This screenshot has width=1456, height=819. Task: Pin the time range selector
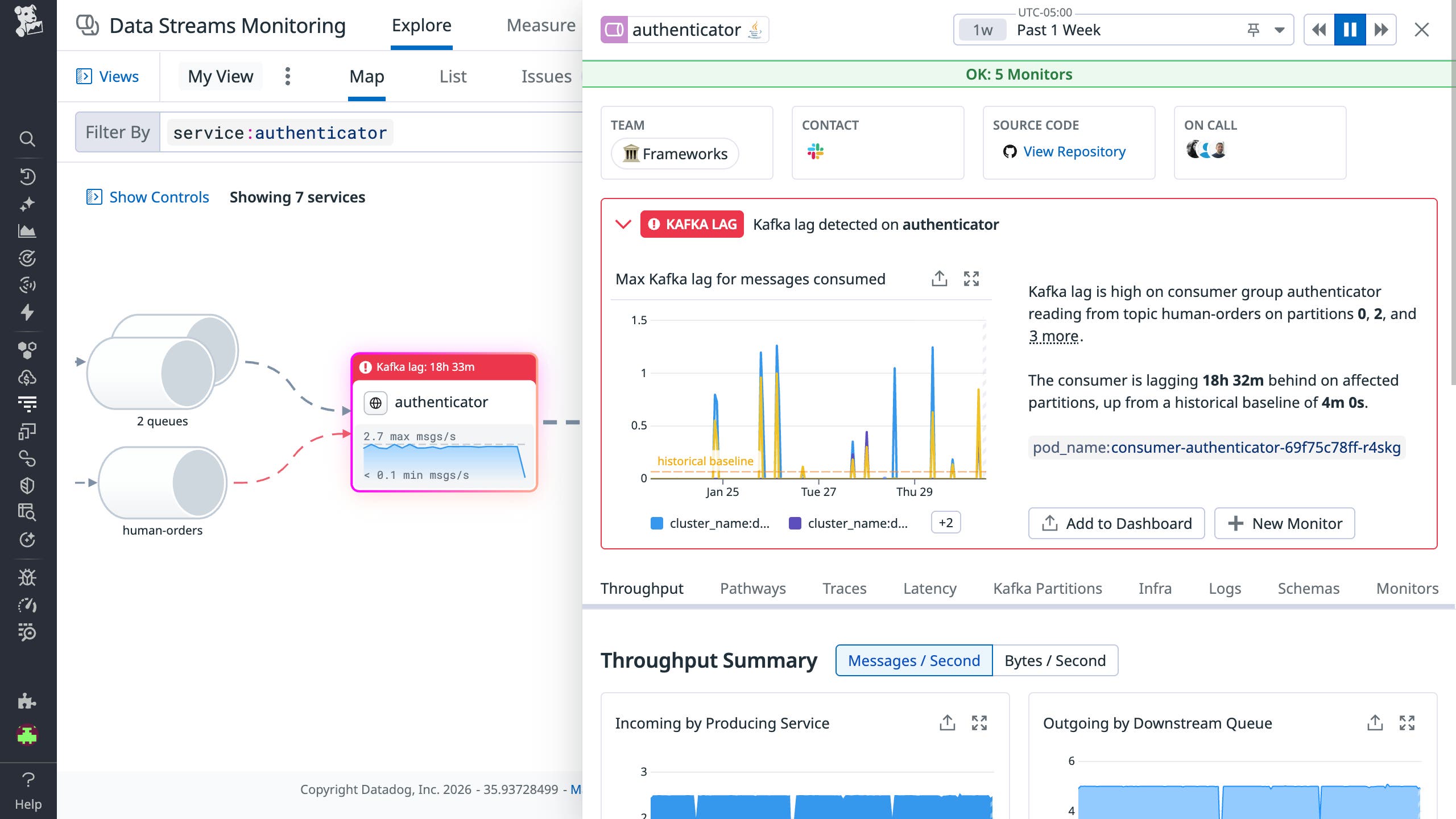pos(1253,30)
